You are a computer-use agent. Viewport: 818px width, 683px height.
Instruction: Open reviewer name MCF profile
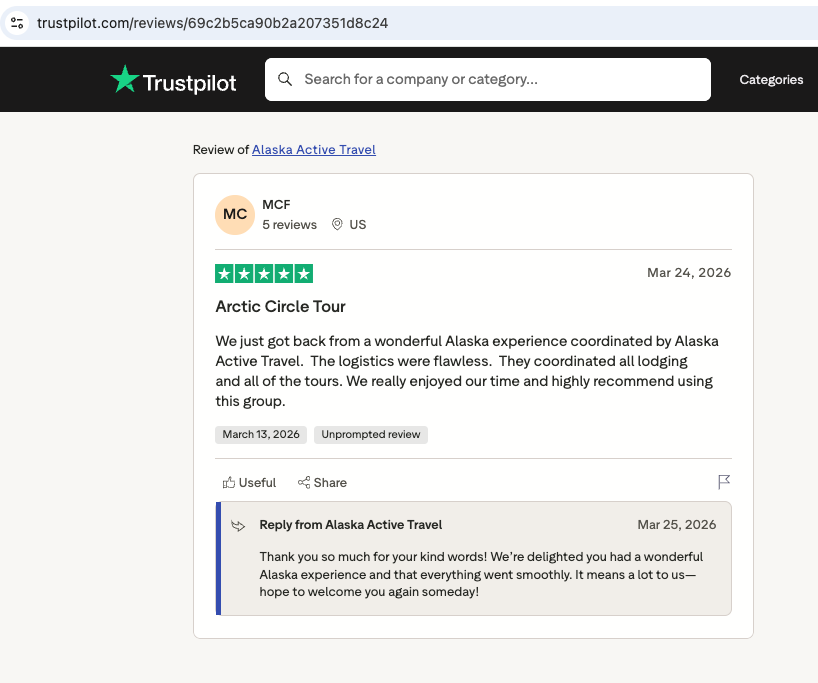tap(276, 205)
